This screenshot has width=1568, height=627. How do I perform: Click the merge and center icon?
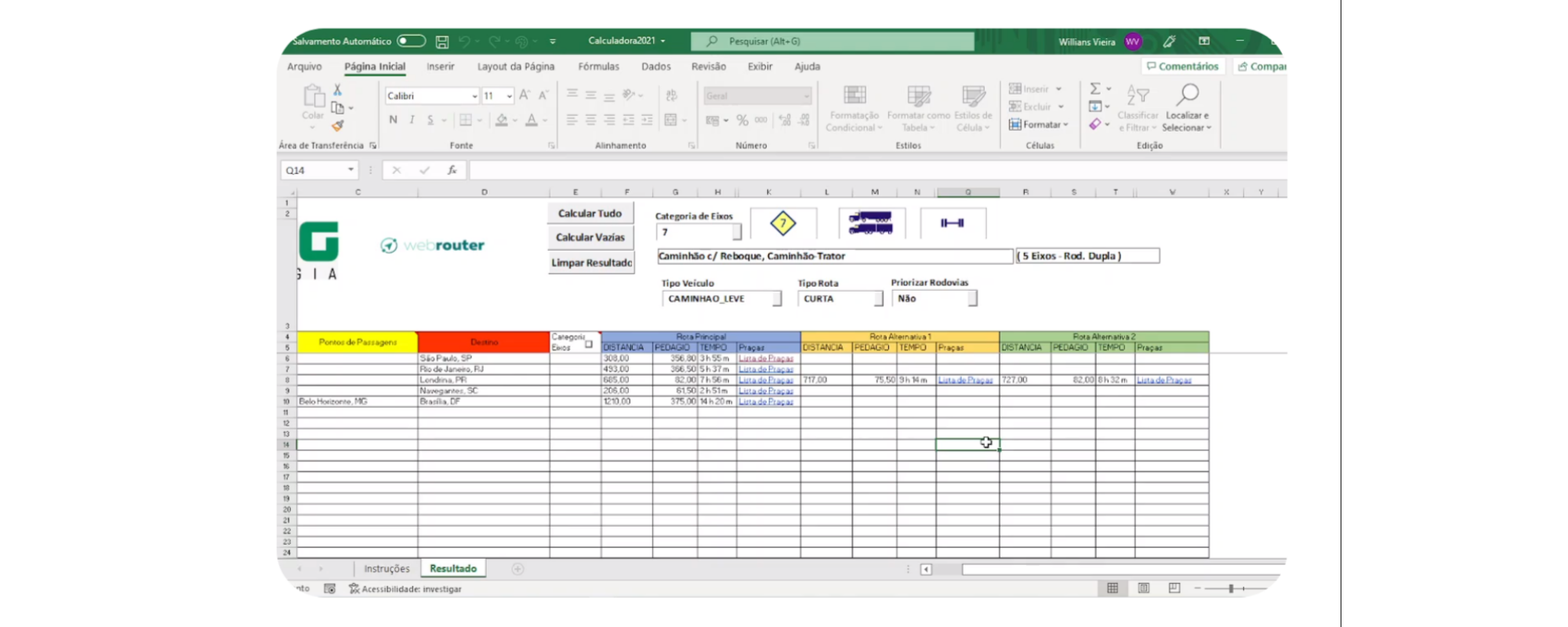point(671,120)
